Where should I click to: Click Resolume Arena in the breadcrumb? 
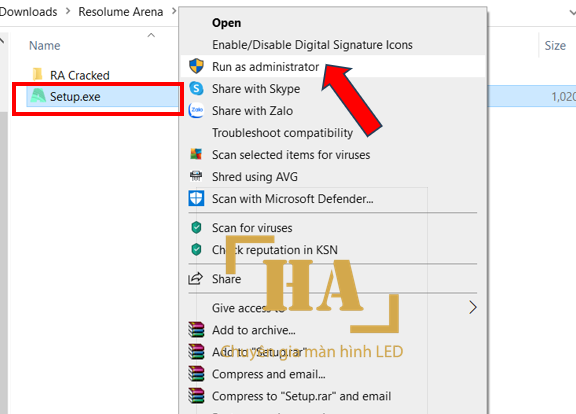120,12
